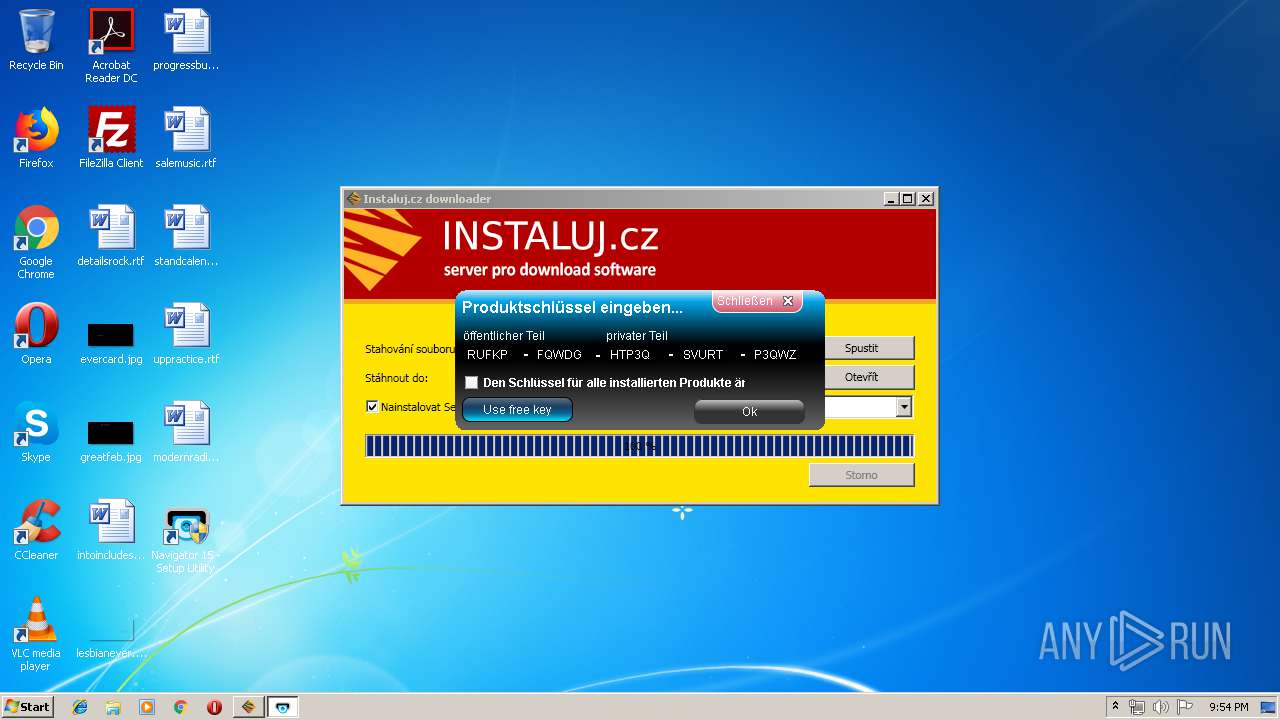Open detailsrock.rtf file
This screenshot has width=1280, height=720.
tap(111, 237)
